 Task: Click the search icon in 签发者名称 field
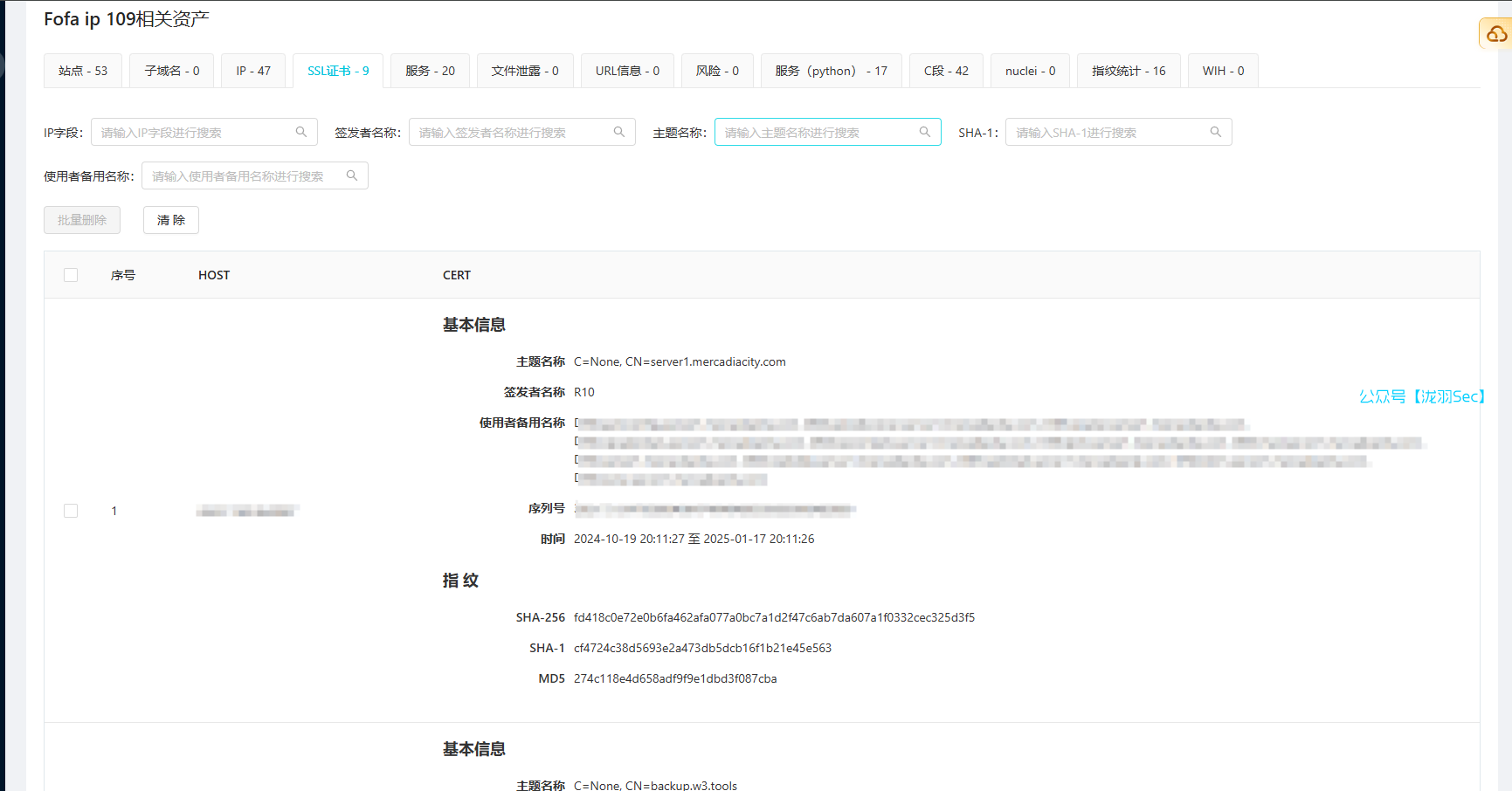[618, 132]
